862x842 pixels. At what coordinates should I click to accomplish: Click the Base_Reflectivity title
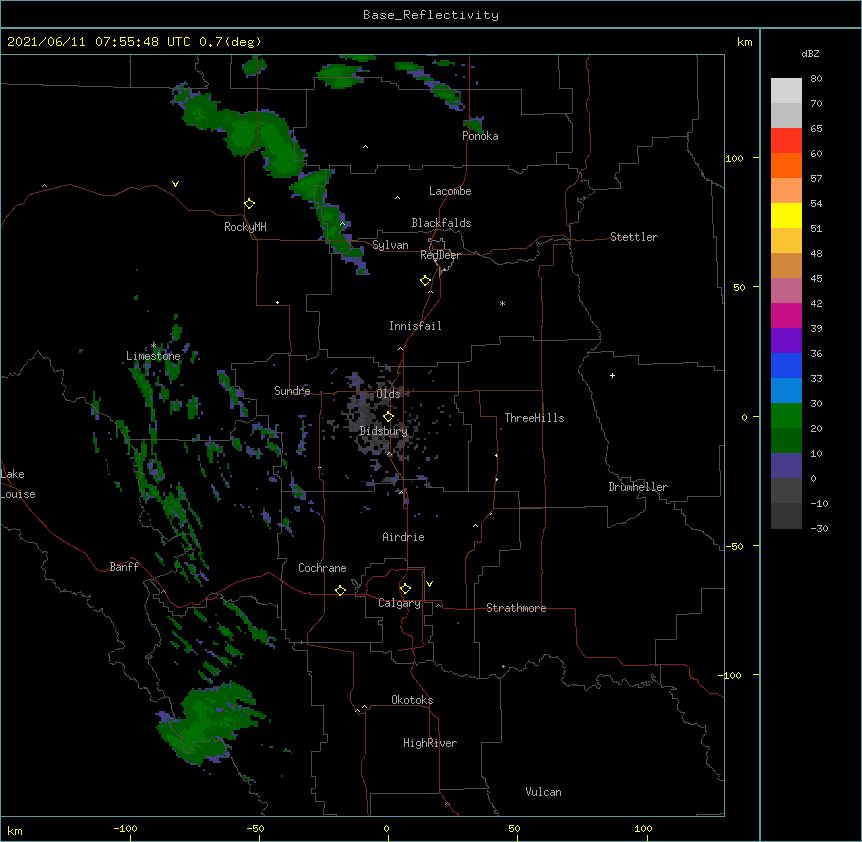pyautogui.click(x=431, y=15)
